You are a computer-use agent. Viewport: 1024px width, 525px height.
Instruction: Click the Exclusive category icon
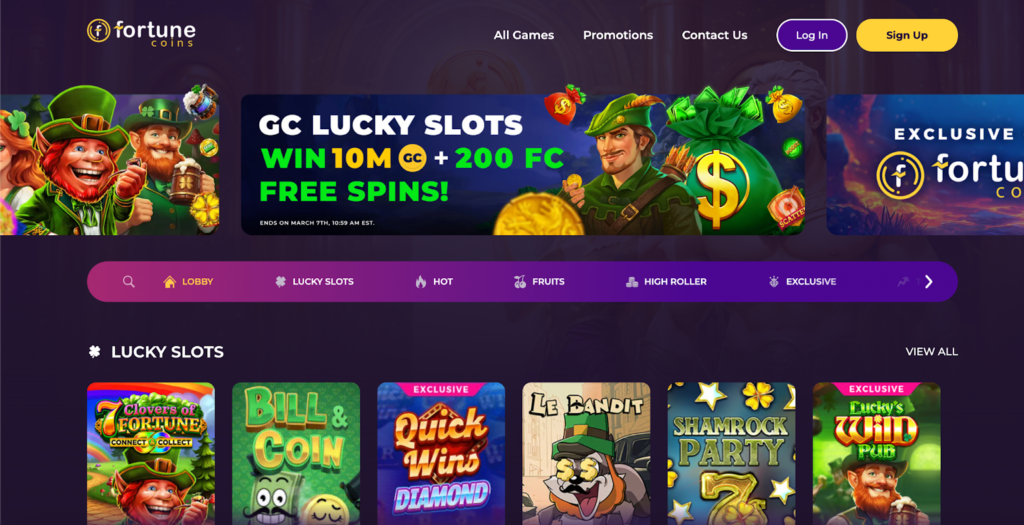click(x=774, y=281)
